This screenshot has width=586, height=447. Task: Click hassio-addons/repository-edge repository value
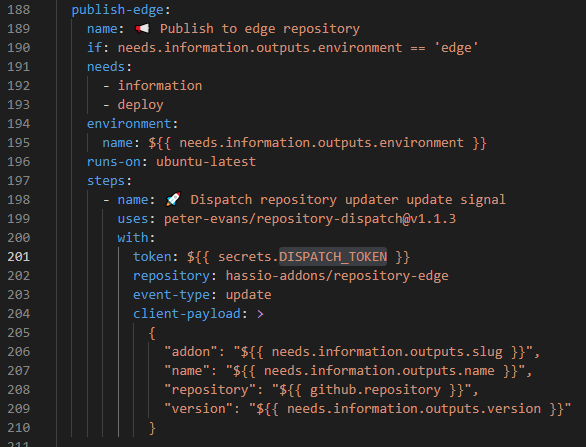click(337, 276)
